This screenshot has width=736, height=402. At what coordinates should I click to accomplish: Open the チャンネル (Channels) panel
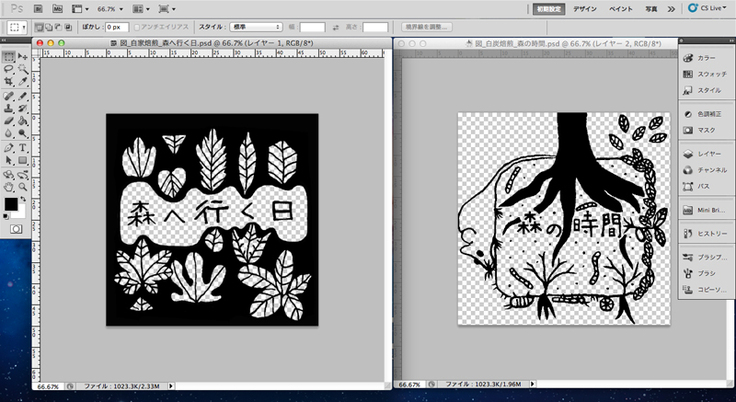[707, 170]
